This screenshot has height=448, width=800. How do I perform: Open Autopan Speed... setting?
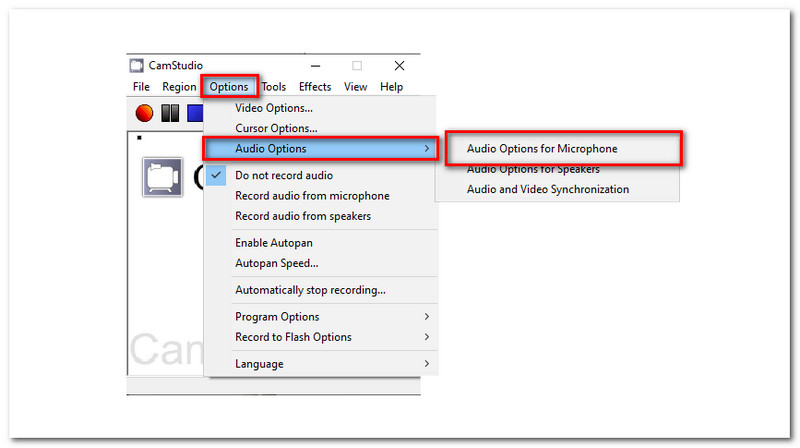[x=320, y=263]
